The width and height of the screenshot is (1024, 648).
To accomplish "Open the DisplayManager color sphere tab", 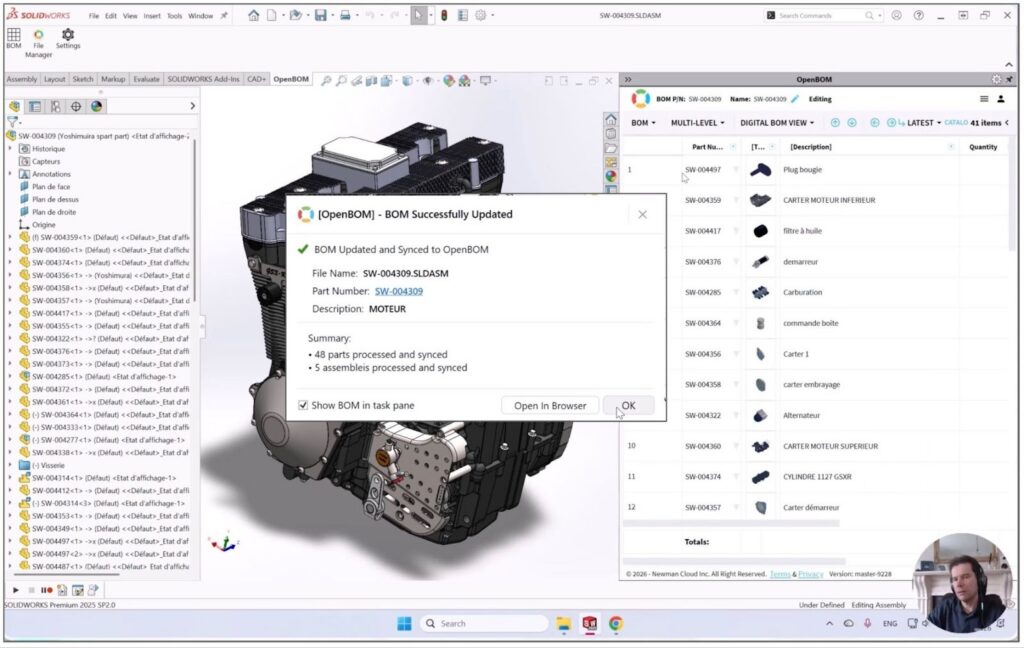I will (x=96, y=106).
